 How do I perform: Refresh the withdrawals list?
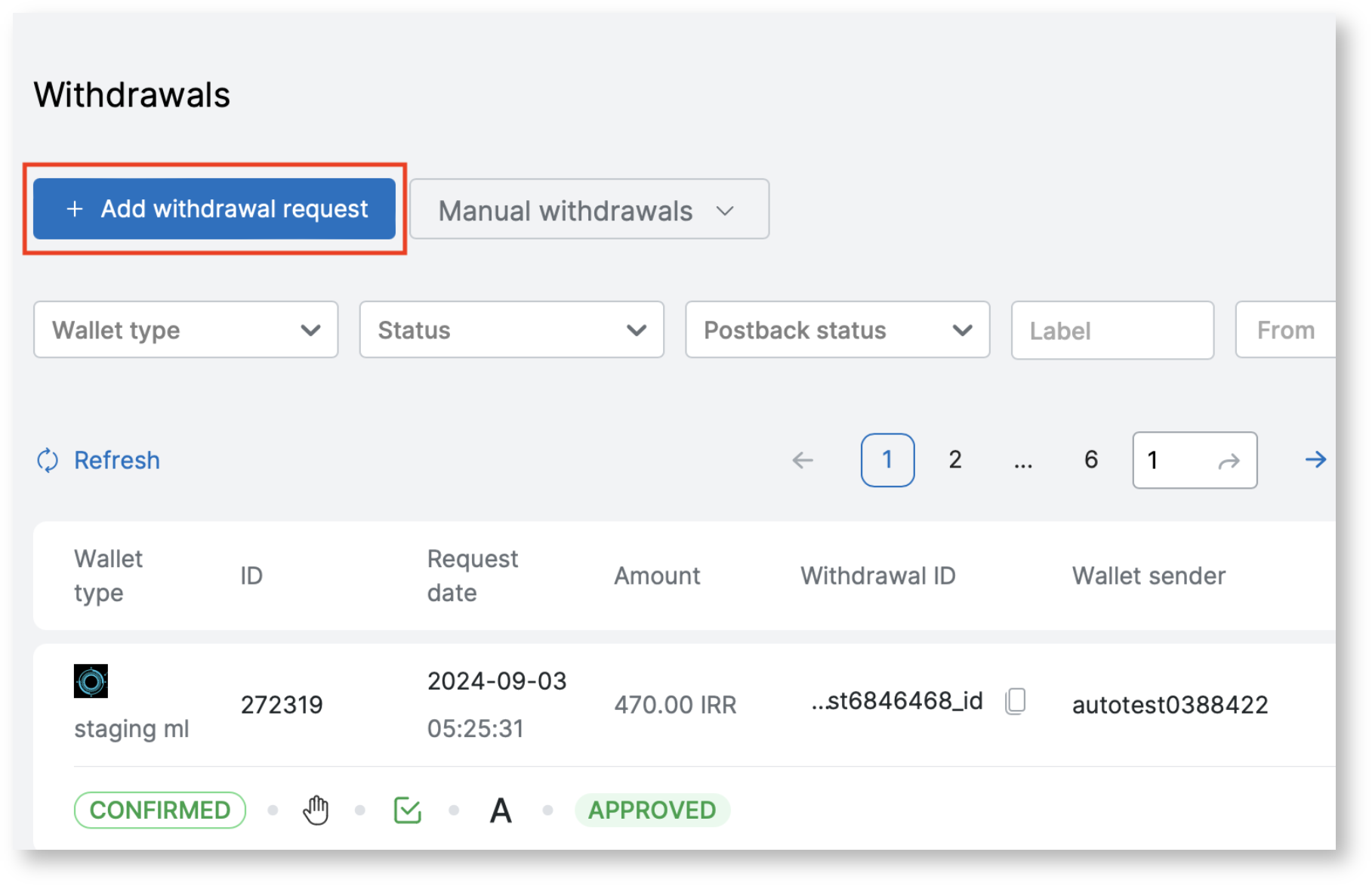99,460
